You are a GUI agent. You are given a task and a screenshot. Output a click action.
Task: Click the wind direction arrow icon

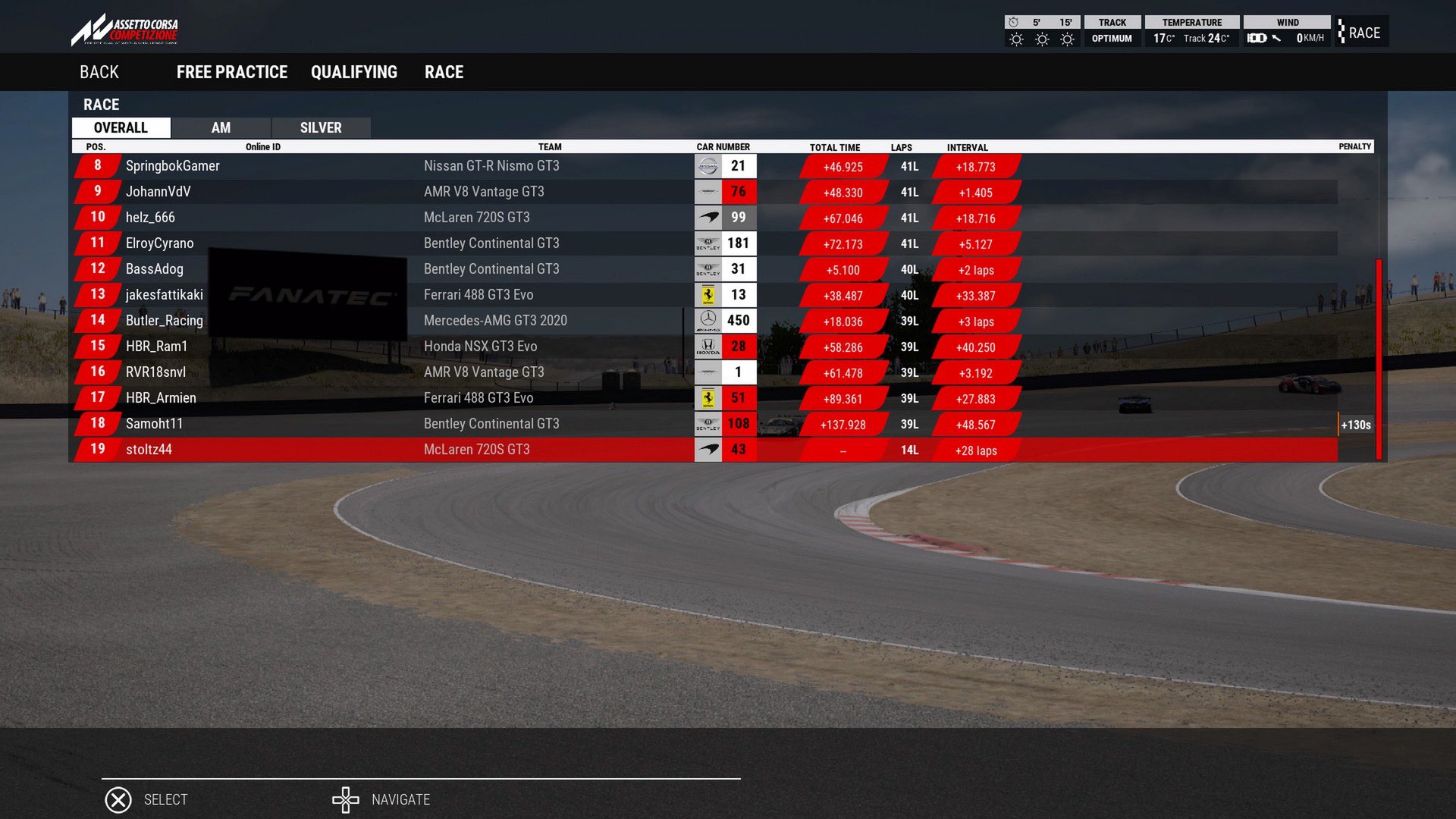1277,38
